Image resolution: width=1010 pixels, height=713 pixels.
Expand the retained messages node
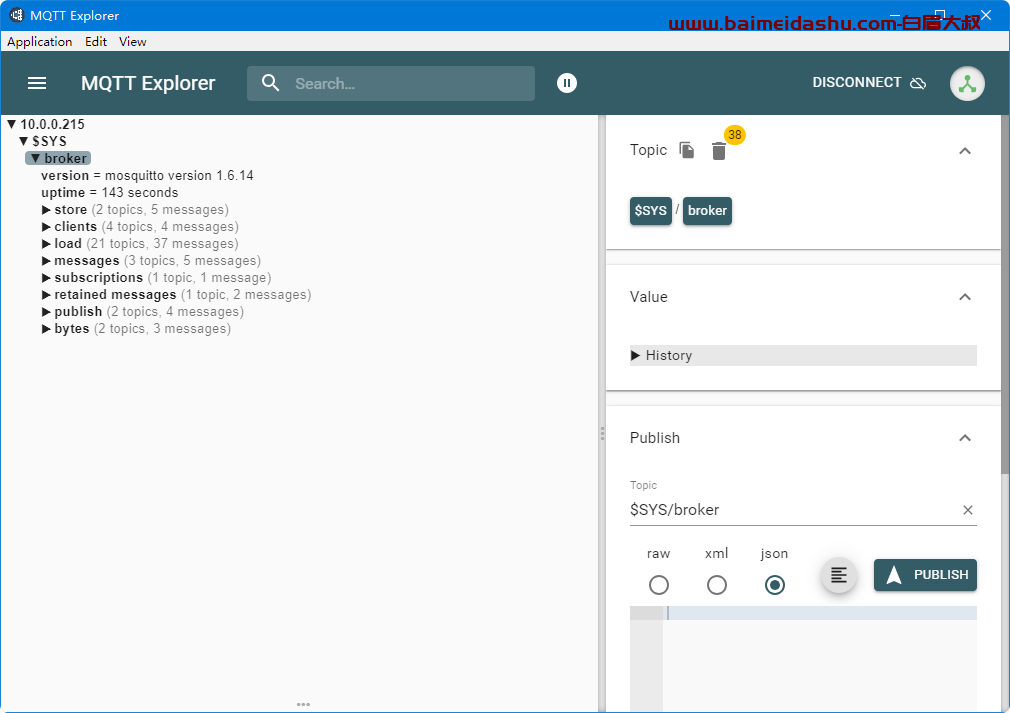[x=46, y=294]
